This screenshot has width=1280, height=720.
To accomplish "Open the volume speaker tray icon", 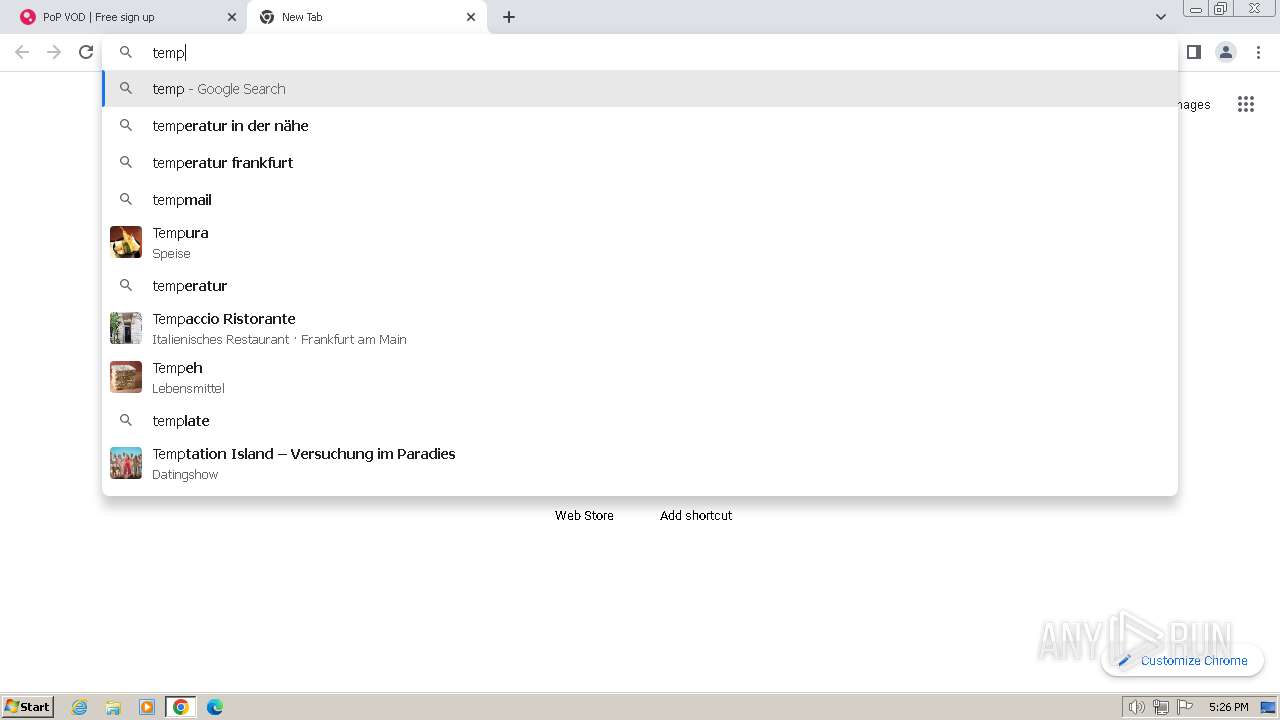I will tap(1136, 707).
